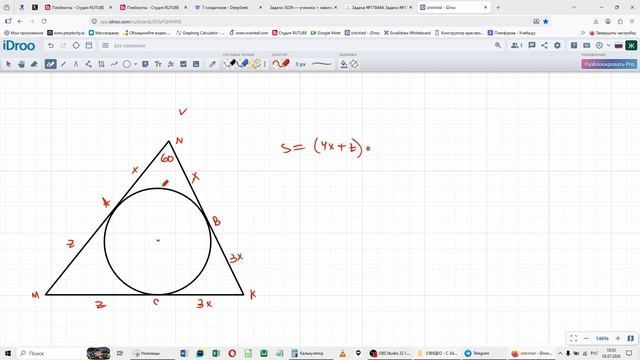The image size is (640, 360).
Task: Select the hand pan tool
Action: pos(21,64)
